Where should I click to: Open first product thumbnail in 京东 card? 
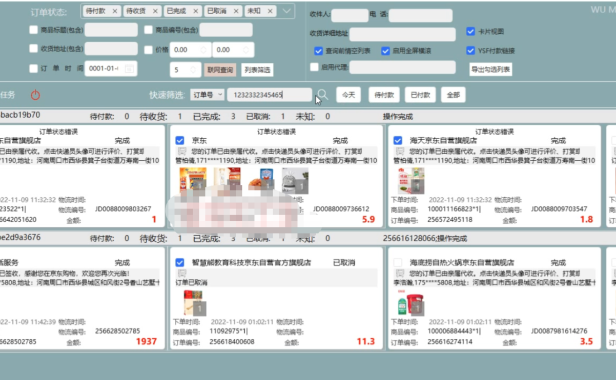point(193,180)
